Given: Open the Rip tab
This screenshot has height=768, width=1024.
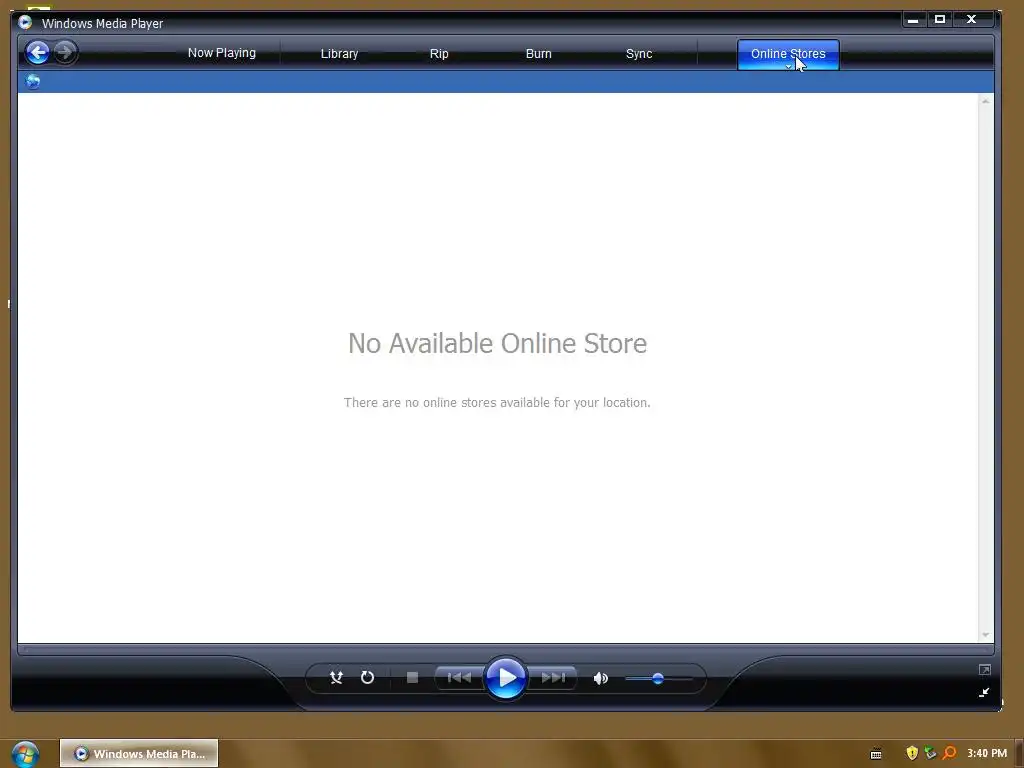Looking at the screenshot, I should point(439,54).
